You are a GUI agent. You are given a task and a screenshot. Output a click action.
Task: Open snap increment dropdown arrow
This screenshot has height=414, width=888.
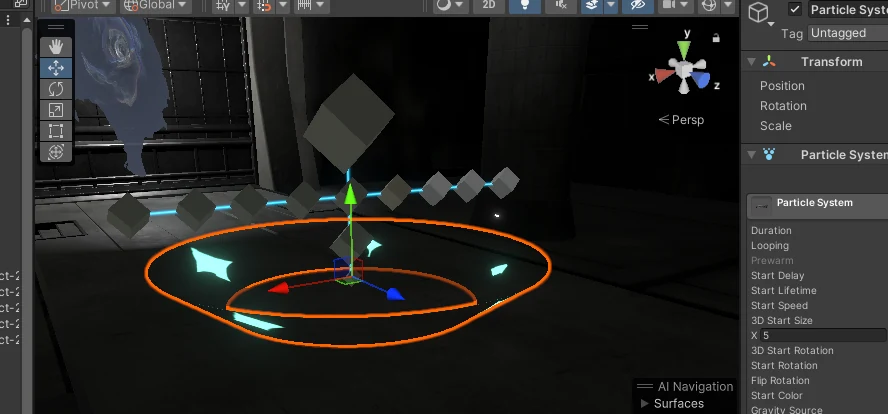(x=283, y=6)
